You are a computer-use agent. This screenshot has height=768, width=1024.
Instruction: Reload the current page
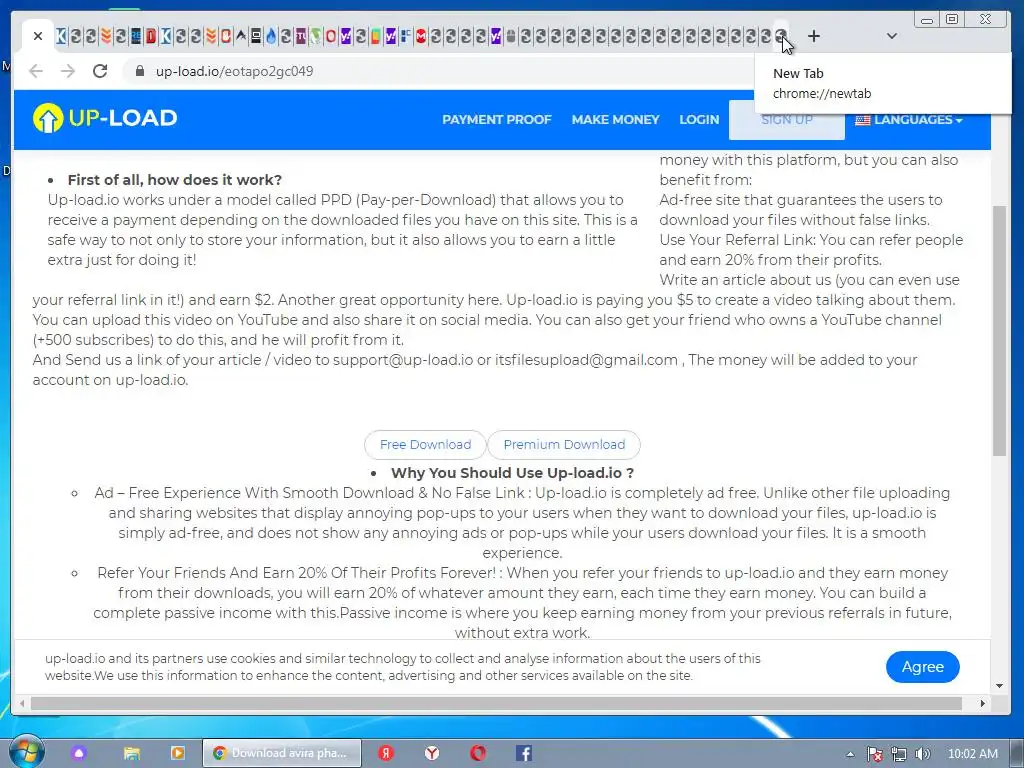tap(100, 71)
